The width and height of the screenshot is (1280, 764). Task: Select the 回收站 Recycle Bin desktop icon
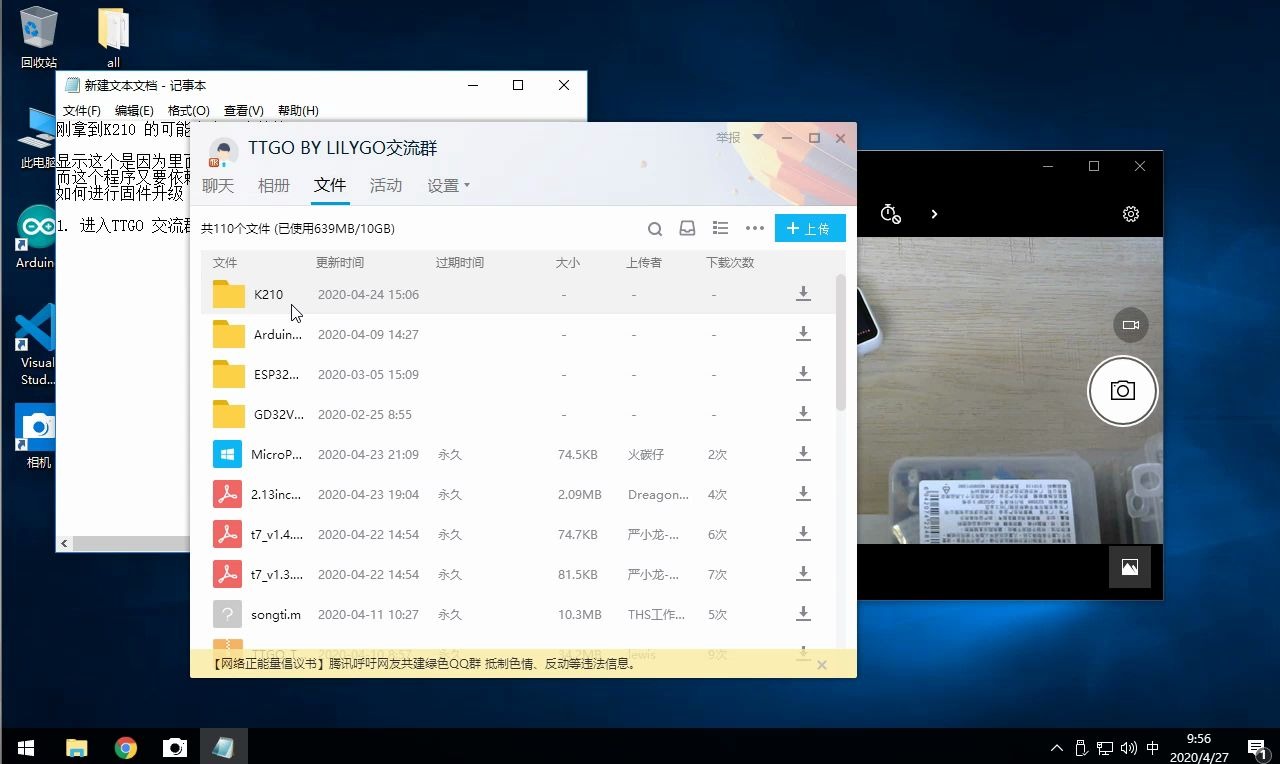point(39,38)
